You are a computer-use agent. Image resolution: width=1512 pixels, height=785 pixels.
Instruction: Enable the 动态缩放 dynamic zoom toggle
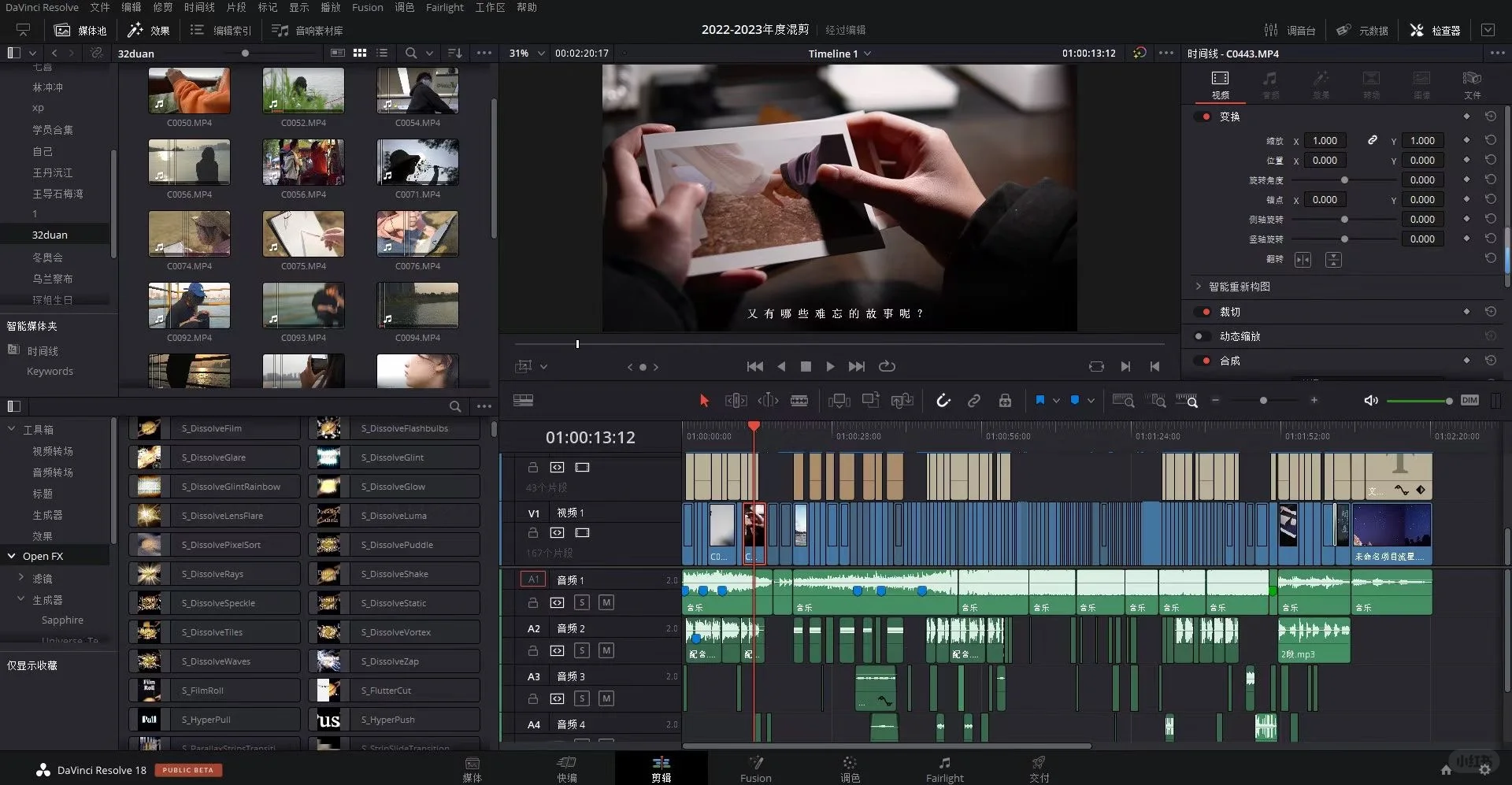point(1202,336)
